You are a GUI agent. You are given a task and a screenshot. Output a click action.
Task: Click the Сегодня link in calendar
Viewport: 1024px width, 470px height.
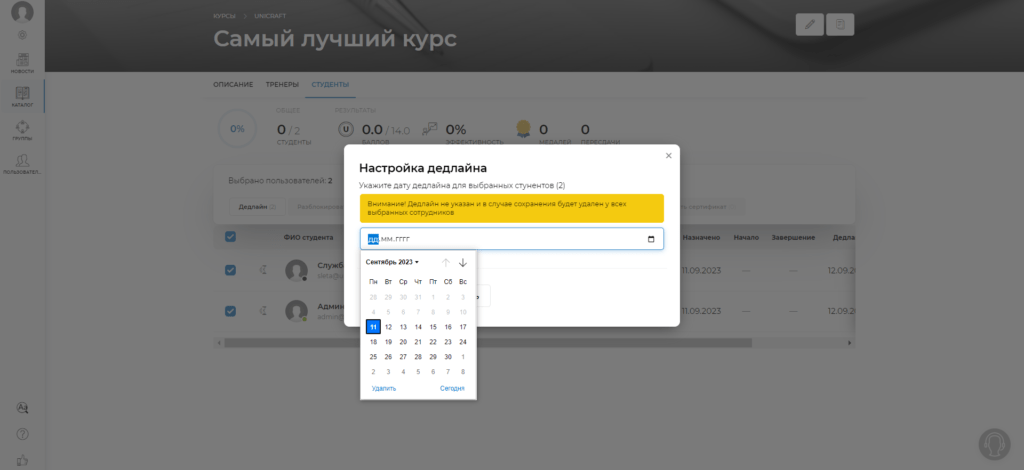pos(452,388)
